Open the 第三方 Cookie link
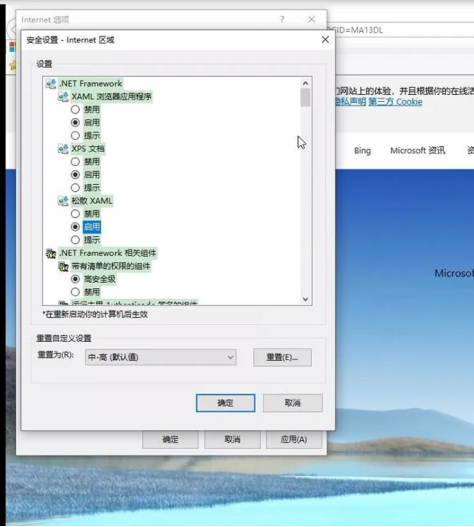Screen dimensions: 474x527 [395, 102]
